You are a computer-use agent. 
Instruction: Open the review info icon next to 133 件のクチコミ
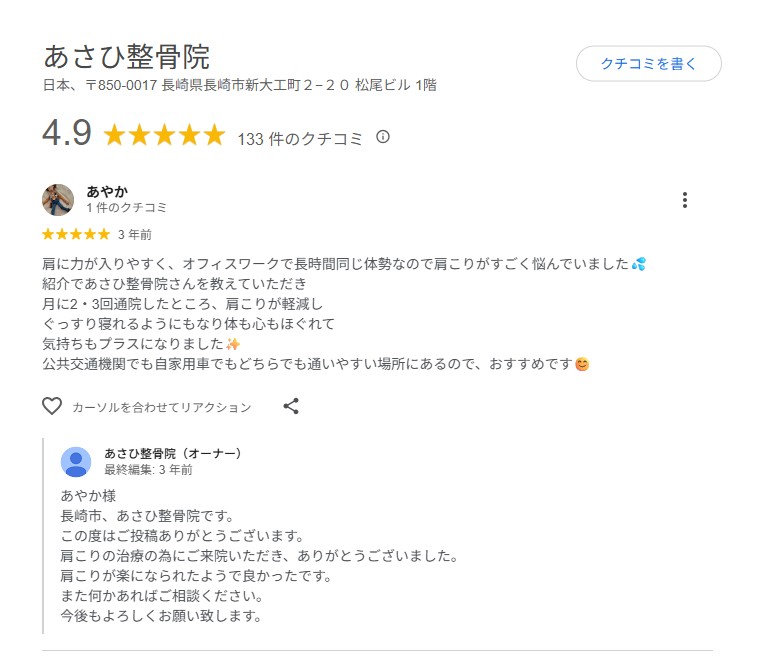pyautogui.click(x=383, y=137)
